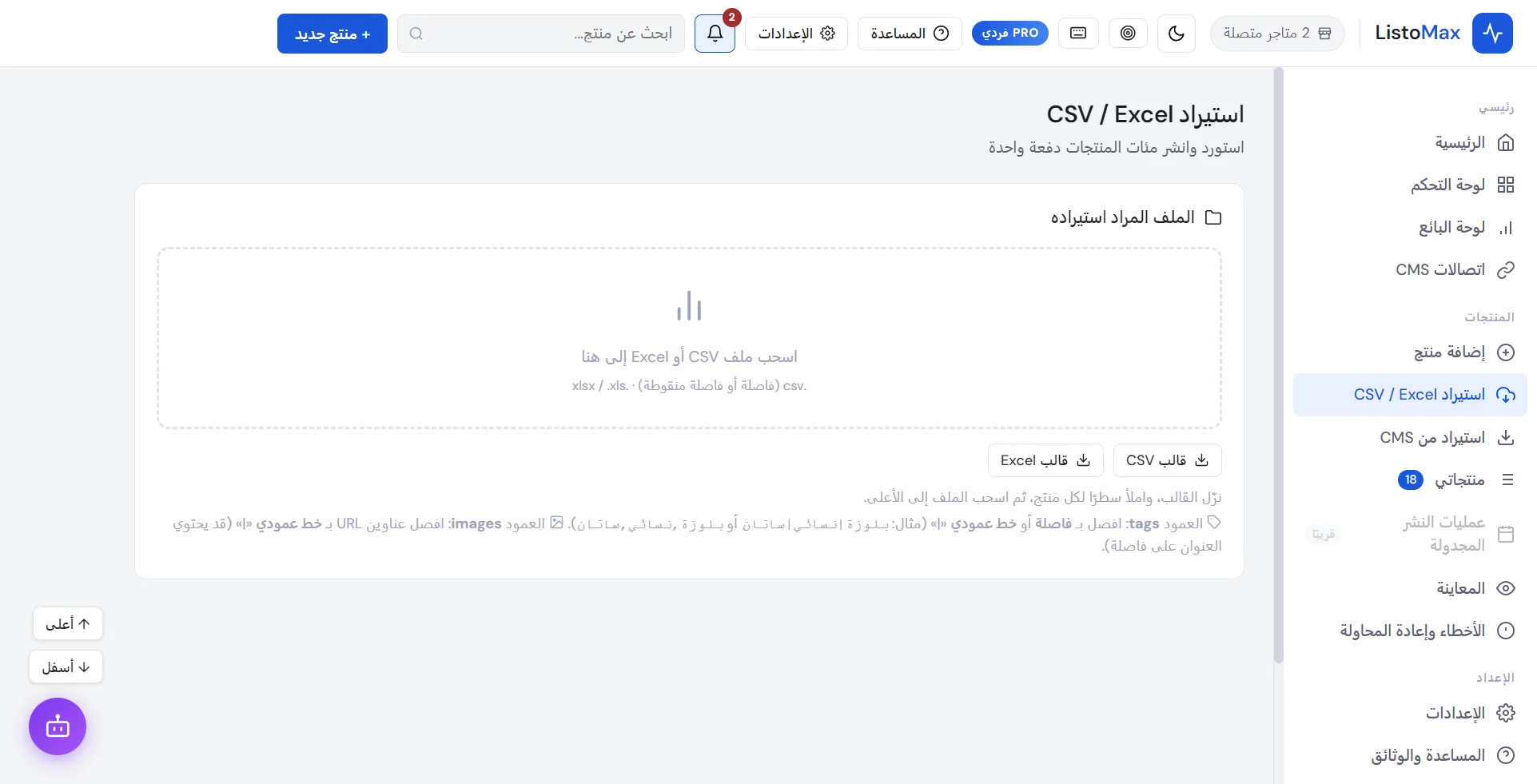Click the أسفل scroll-down button
Viewport: 1537px width, 784px height.
pyautogui.click(x=66, y=667)
